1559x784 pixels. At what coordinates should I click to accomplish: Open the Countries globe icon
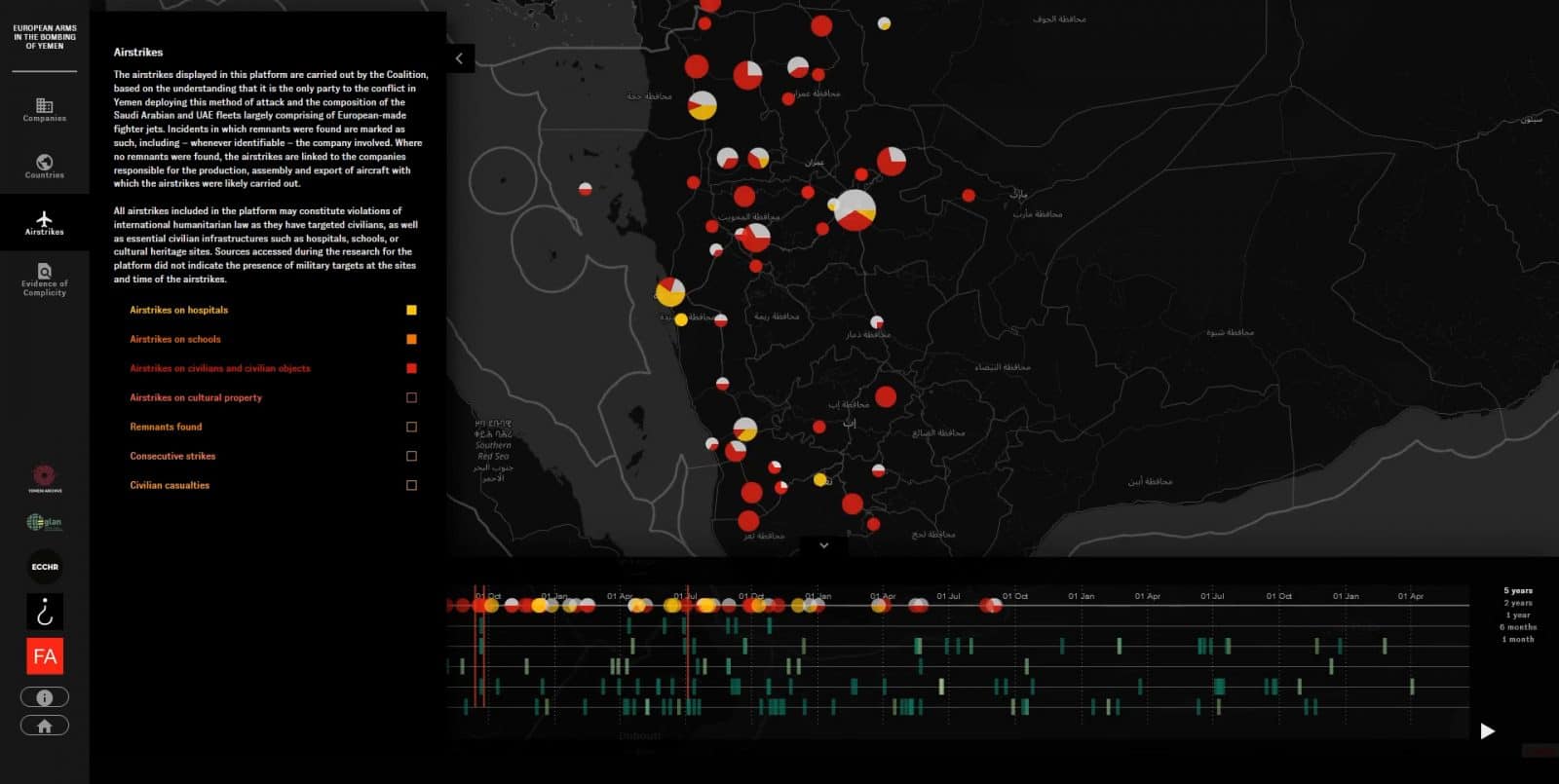pos(45,163)
